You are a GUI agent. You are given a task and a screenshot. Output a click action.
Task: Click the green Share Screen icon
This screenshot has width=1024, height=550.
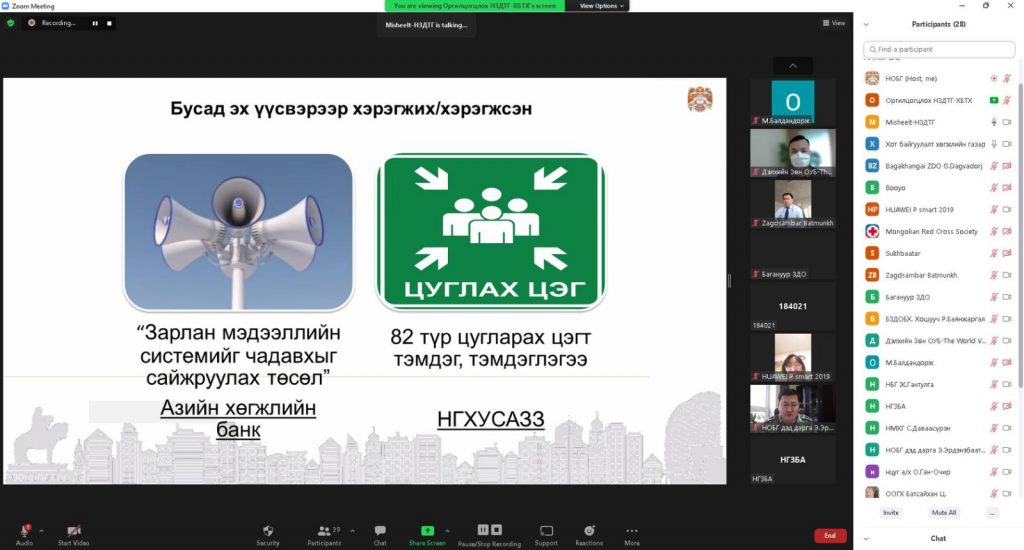427,531
